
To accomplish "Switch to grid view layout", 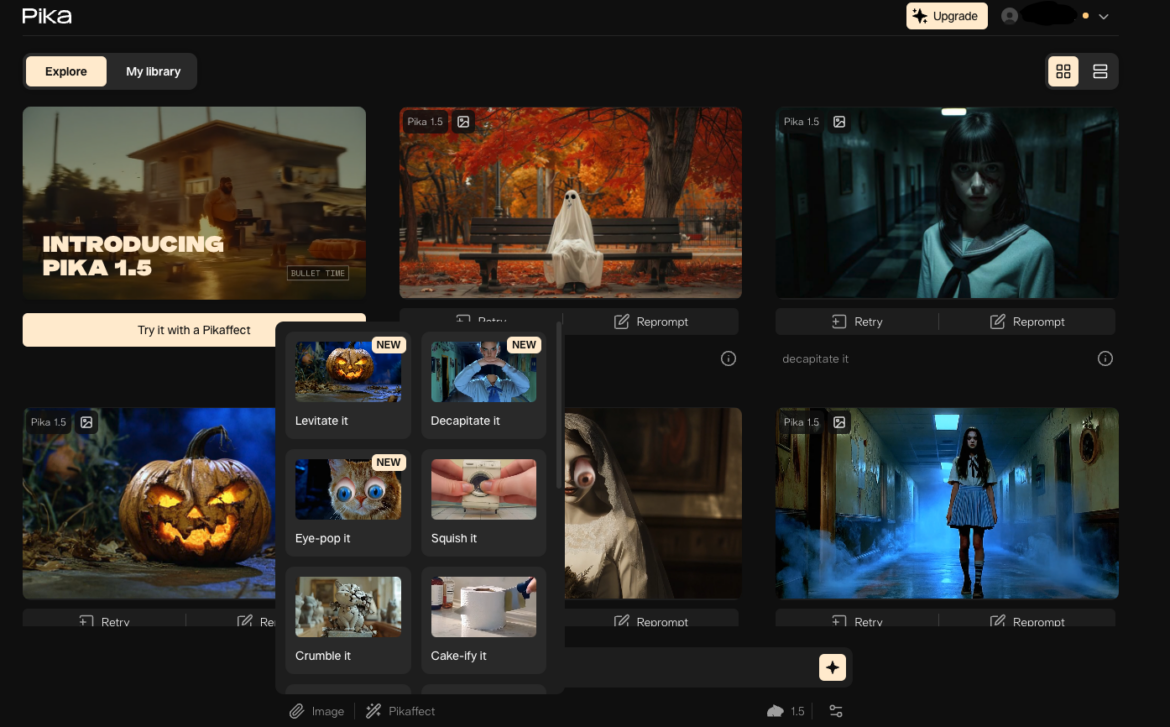I will [1063, 71].
